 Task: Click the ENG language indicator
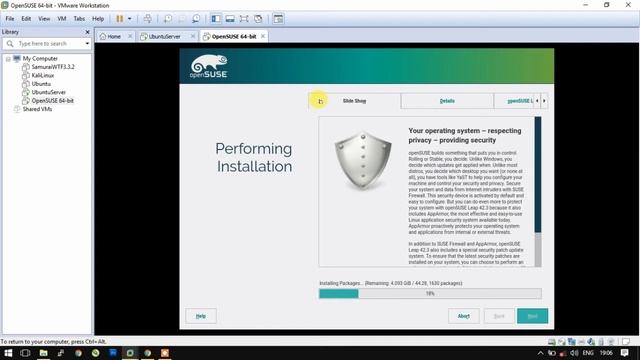pos(588,353)
